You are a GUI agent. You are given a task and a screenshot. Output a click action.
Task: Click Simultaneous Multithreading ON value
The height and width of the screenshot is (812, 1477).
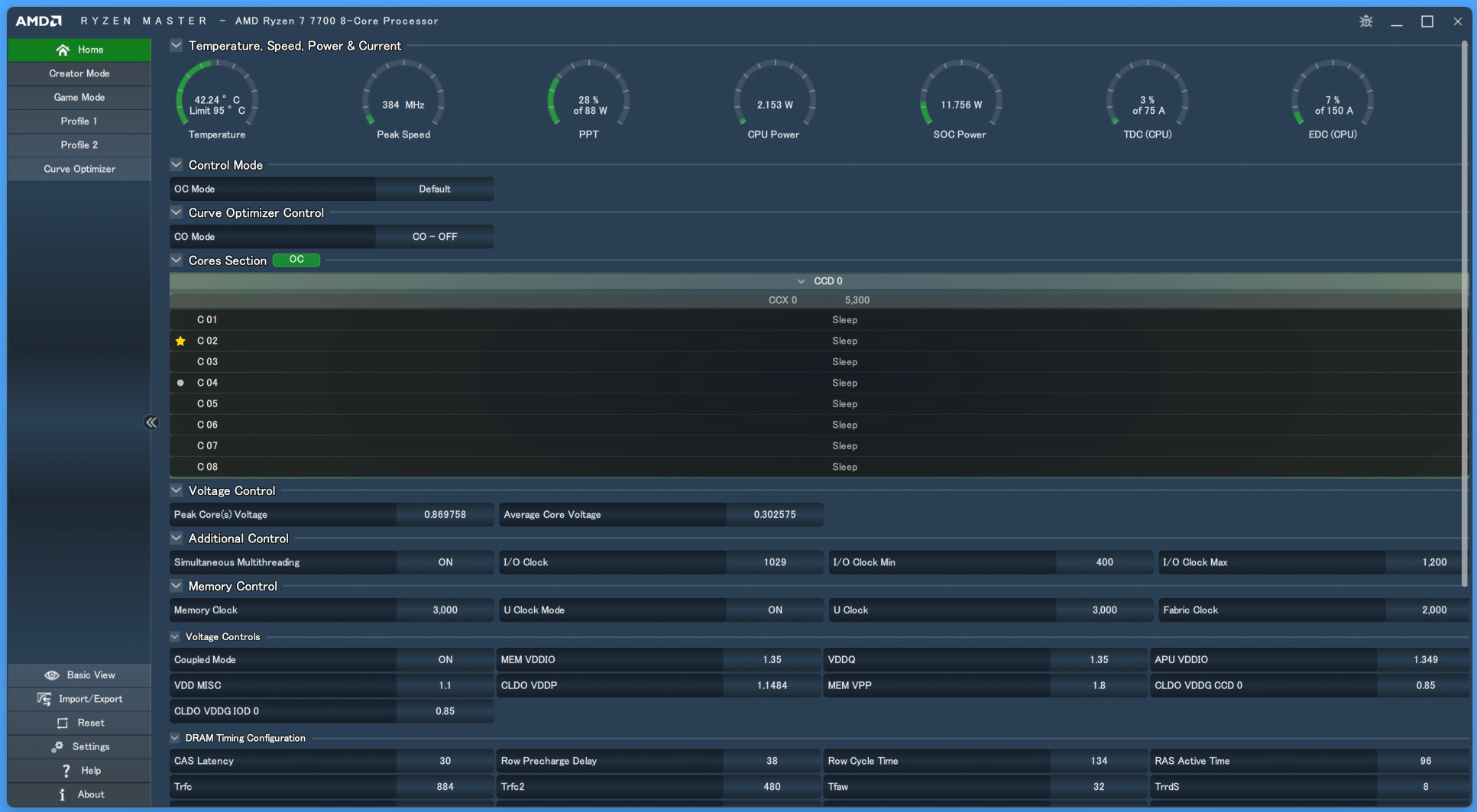click(445, 562)
